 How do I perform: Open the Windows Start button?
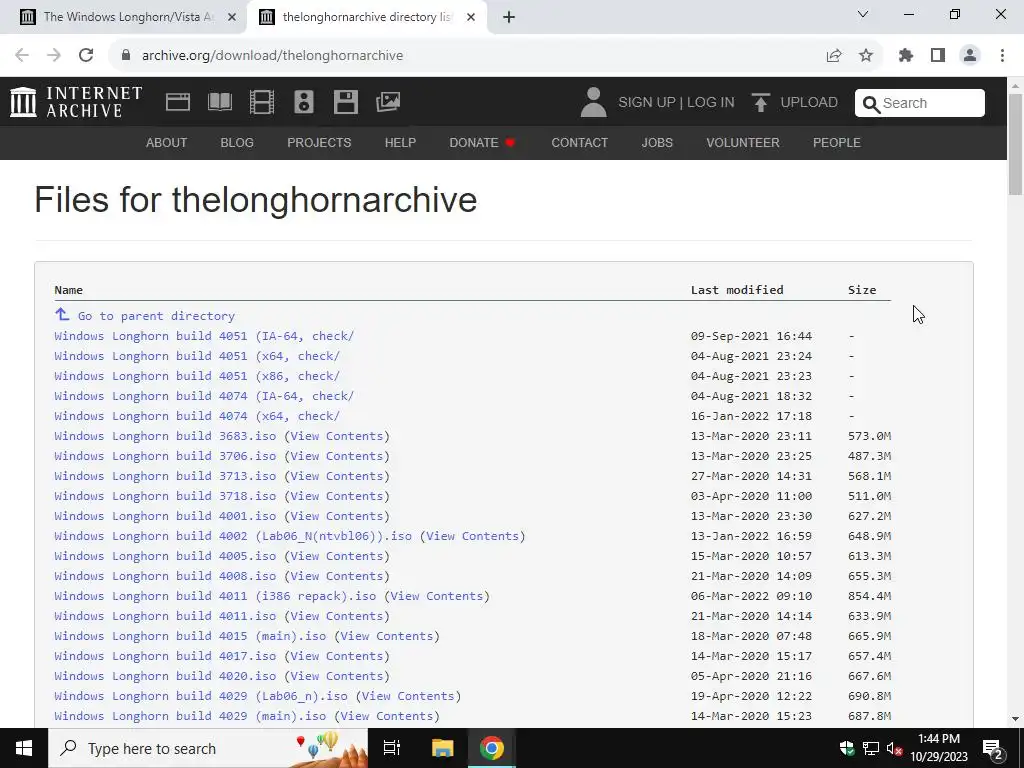click(24, 748)
